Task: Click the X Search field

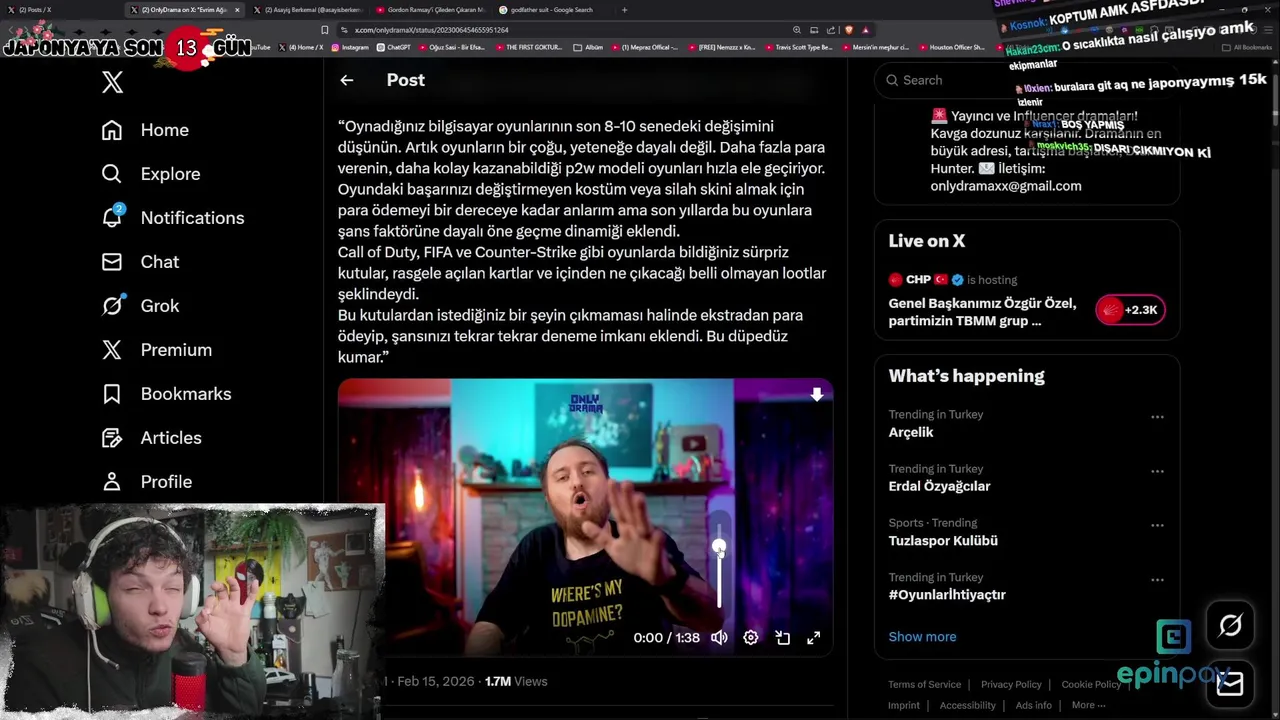Action: coord(1027,80)
